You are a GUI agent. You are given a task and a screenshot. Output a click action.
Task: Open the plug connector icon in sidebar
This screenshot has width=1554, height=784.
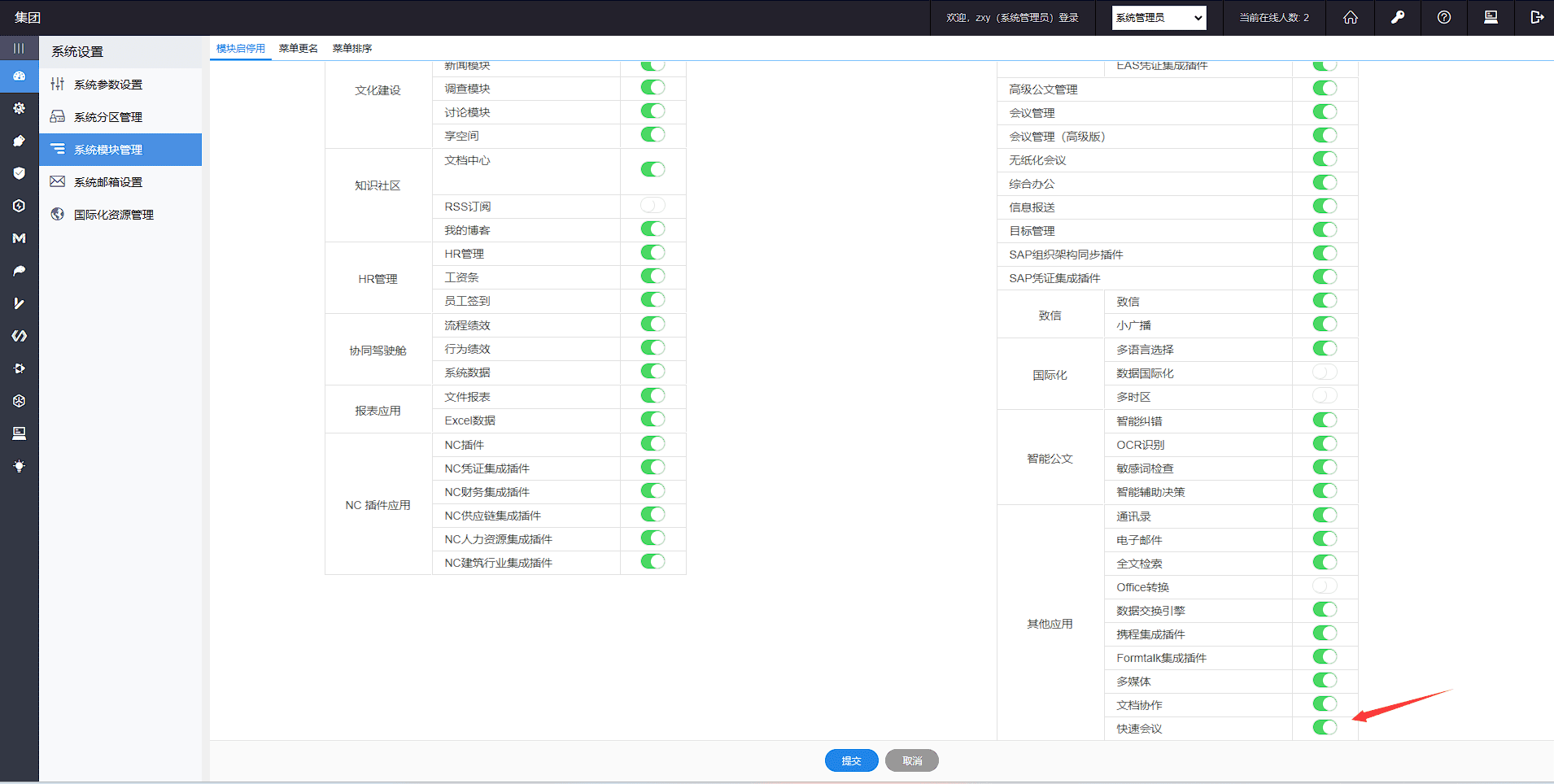19,368
